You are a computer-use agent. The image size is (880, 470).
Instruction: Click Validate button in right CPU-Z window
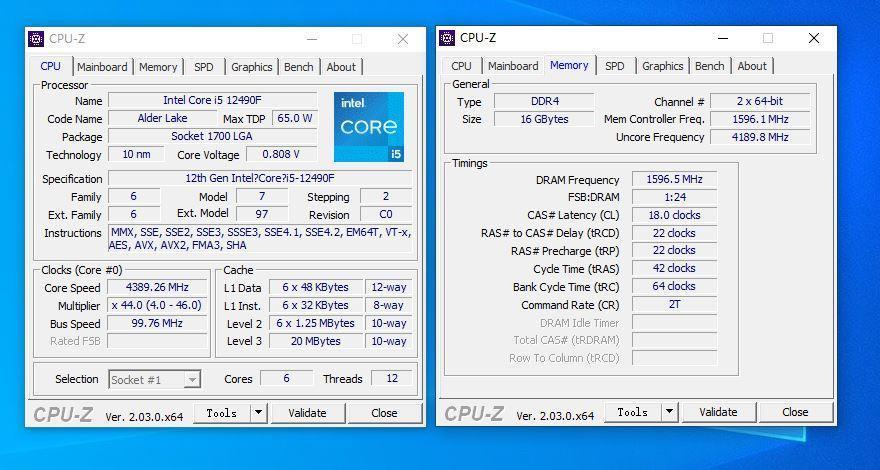click(x=718, y=412)
